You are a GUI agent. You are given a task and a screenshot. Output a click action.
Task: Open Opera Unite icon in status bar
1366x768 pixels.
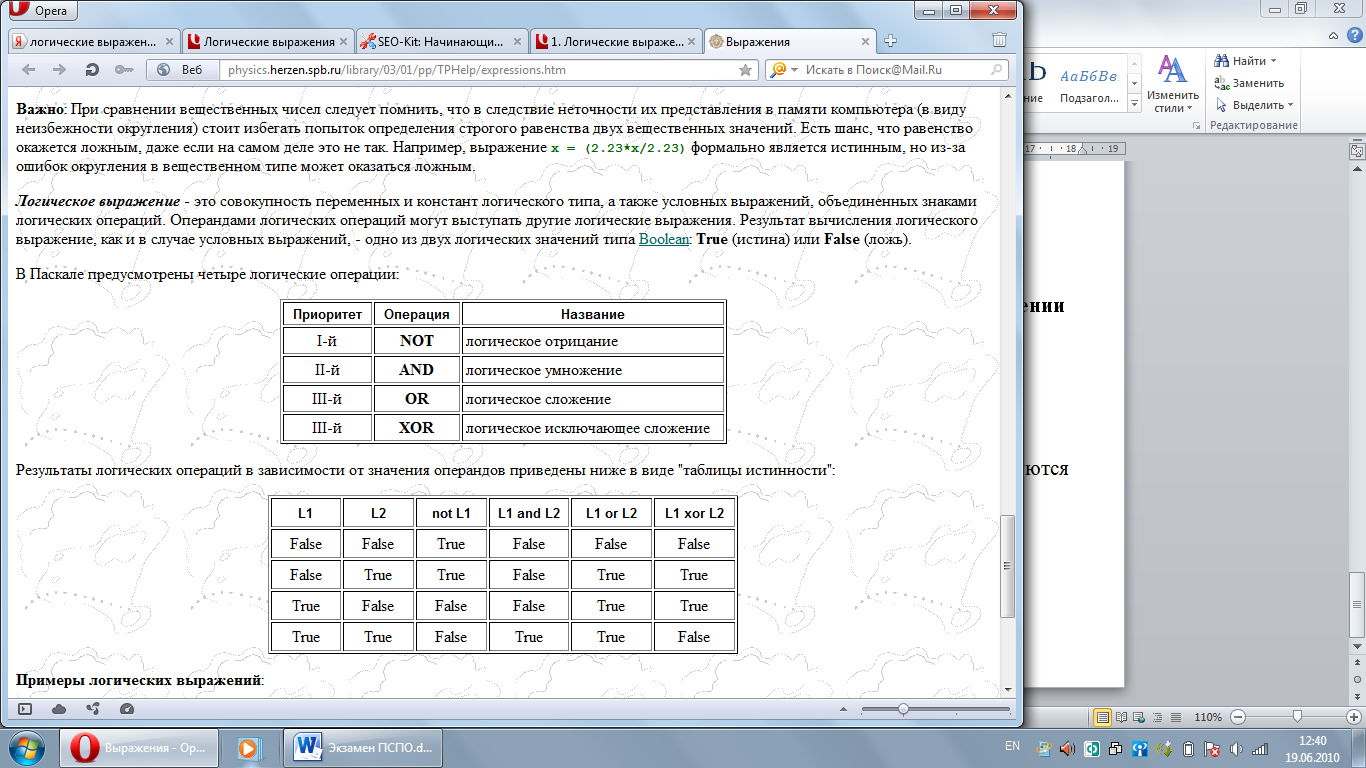coord(93,709)
